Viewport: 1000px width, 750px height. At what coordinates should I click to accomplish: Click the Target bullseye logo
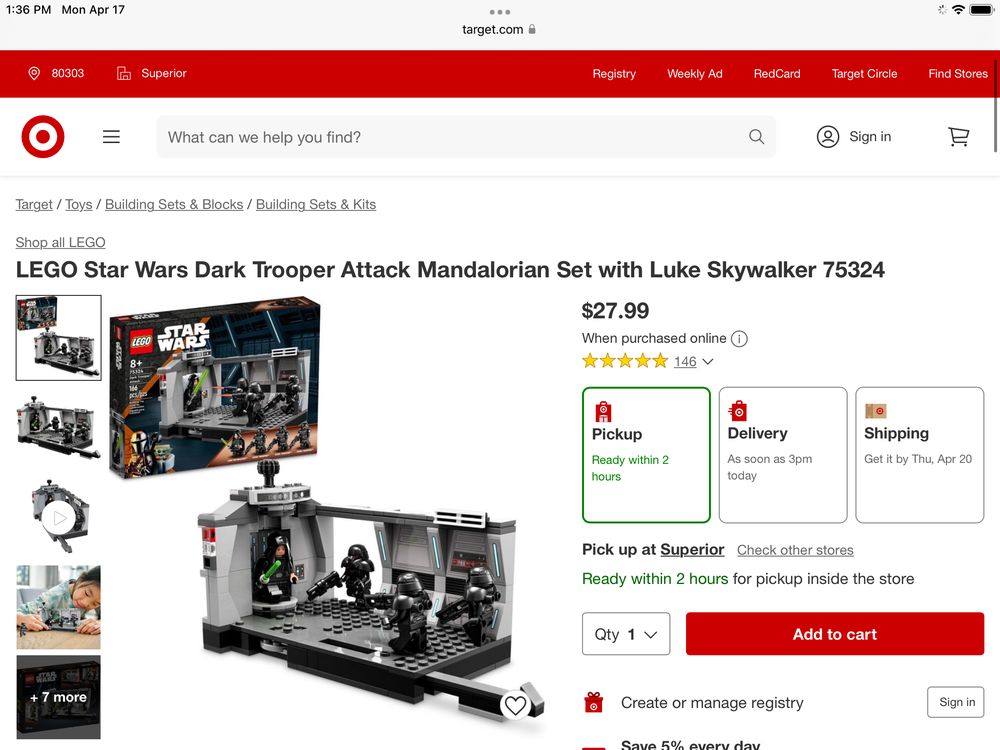[43, 136]
